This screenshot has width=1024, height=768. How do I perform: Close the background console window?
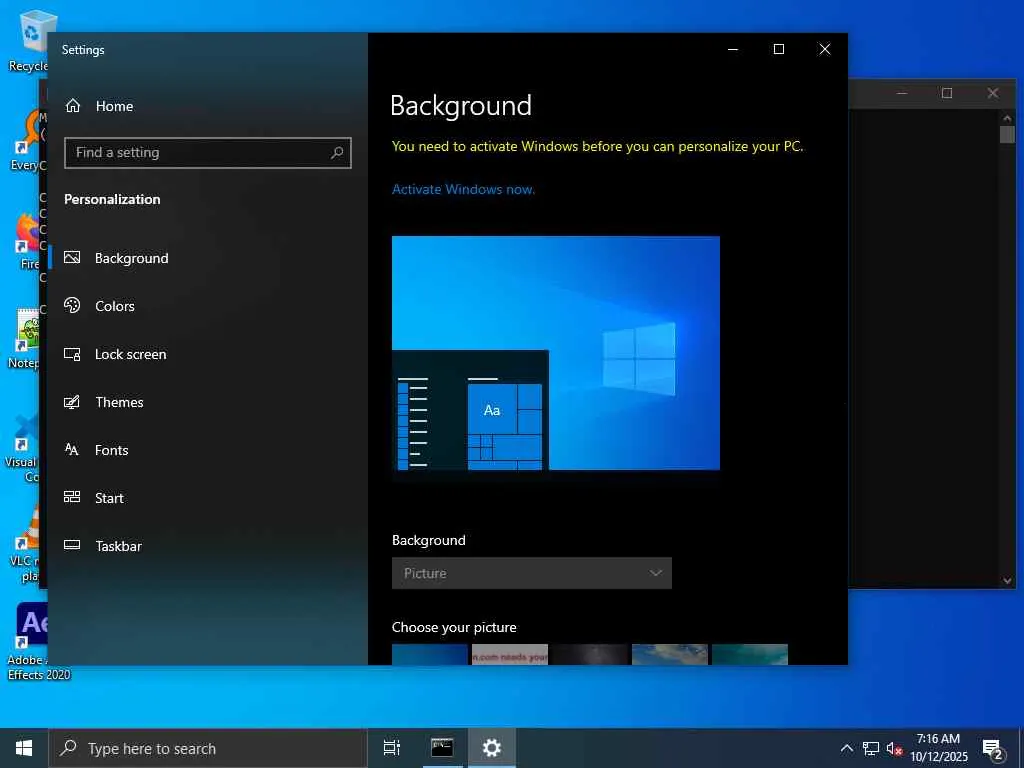tap(993, 93)
